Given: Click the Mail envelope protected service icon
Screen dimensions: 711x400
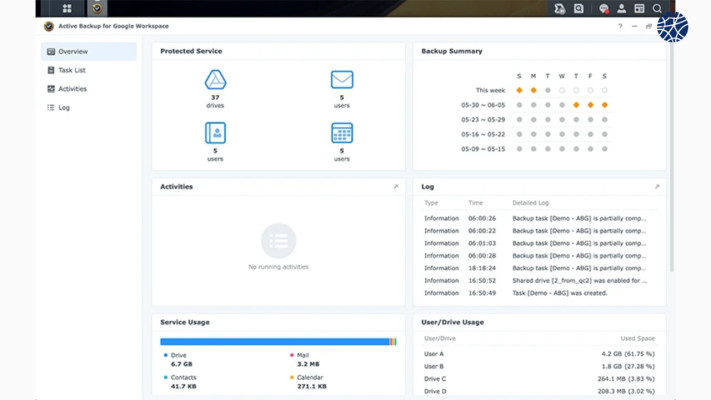Looking at the screenshot, I should (x=342, y=80).
